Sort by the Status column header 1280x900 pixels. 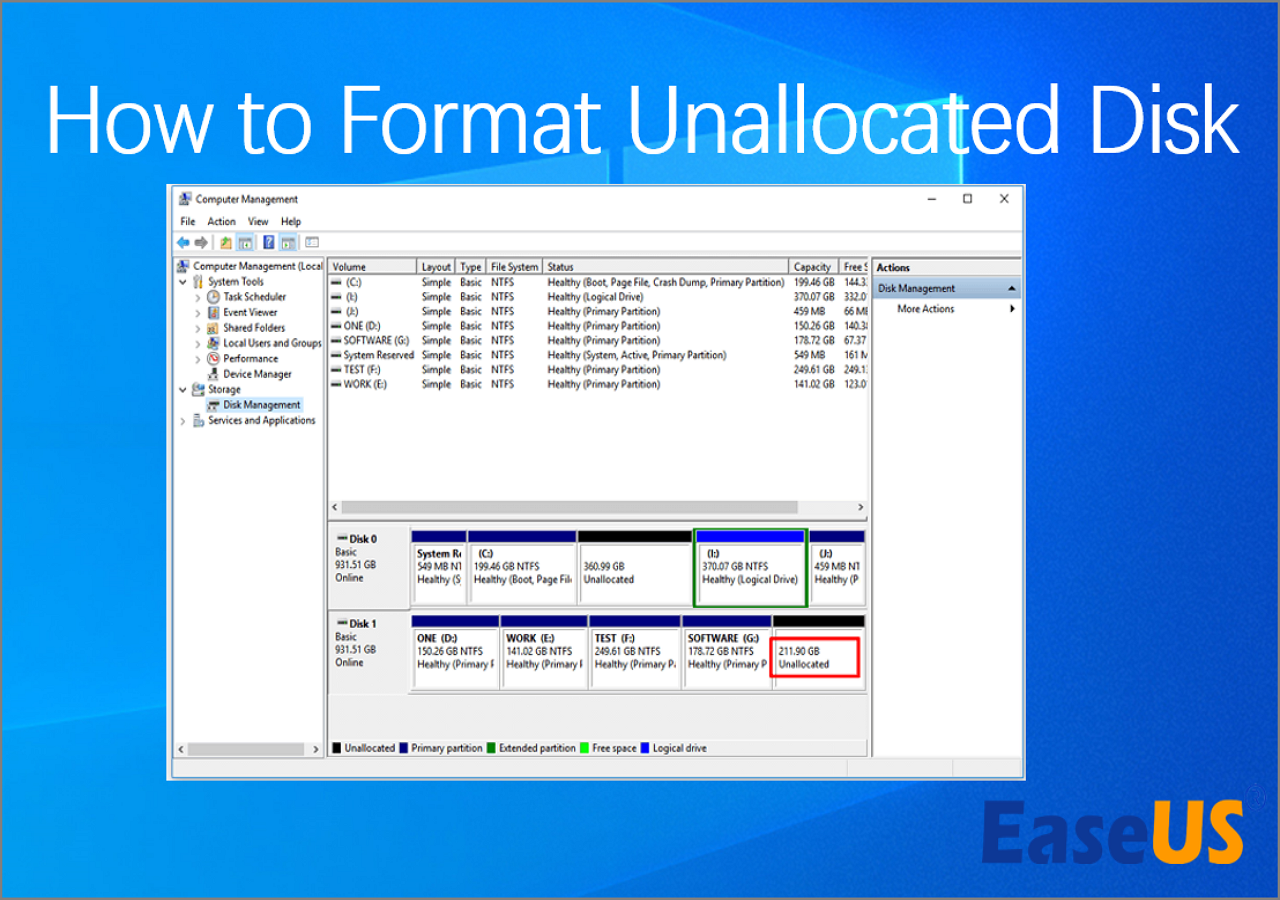666,267
